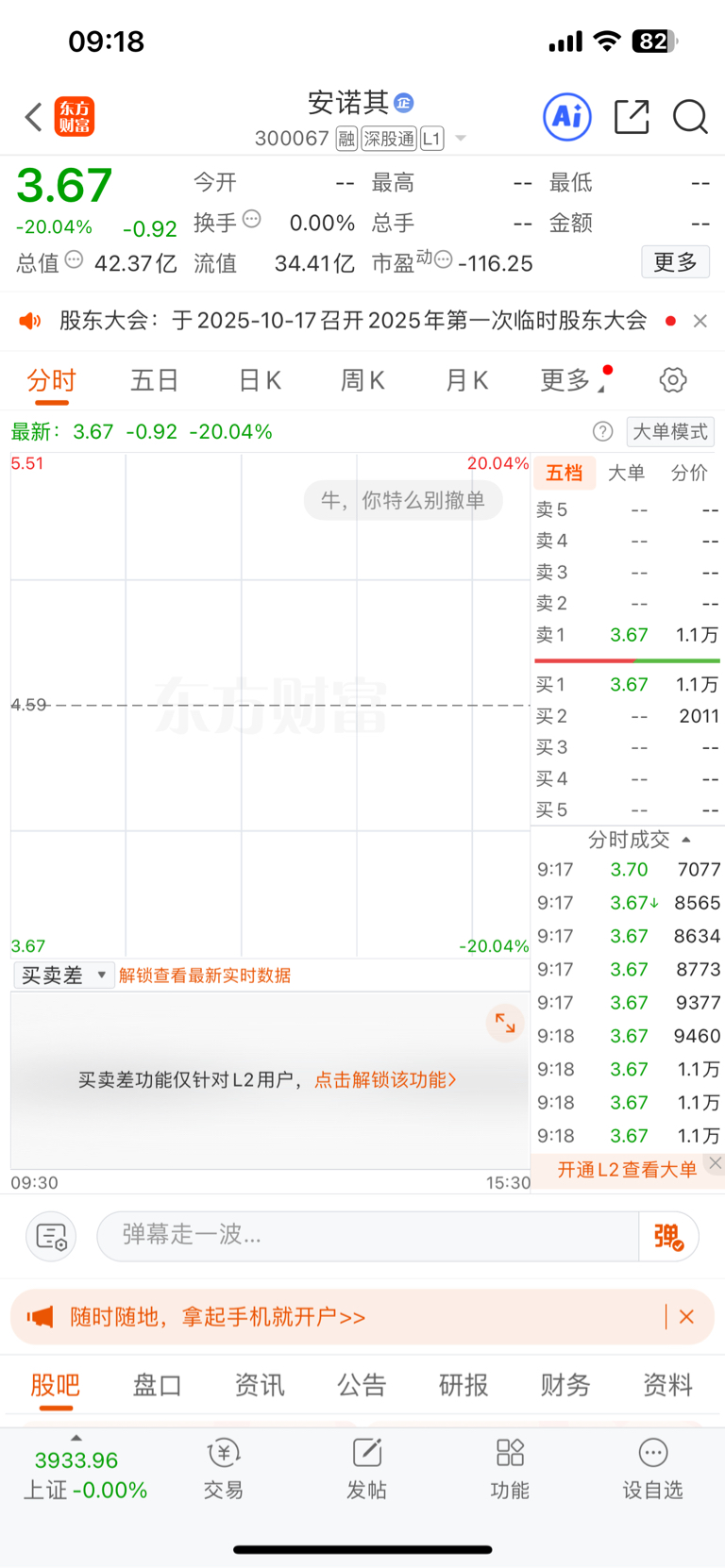Viewport: 725px width, 1568px height.
Task: Focus the 弹幕走一波 input field
Action: [368, 1236]
